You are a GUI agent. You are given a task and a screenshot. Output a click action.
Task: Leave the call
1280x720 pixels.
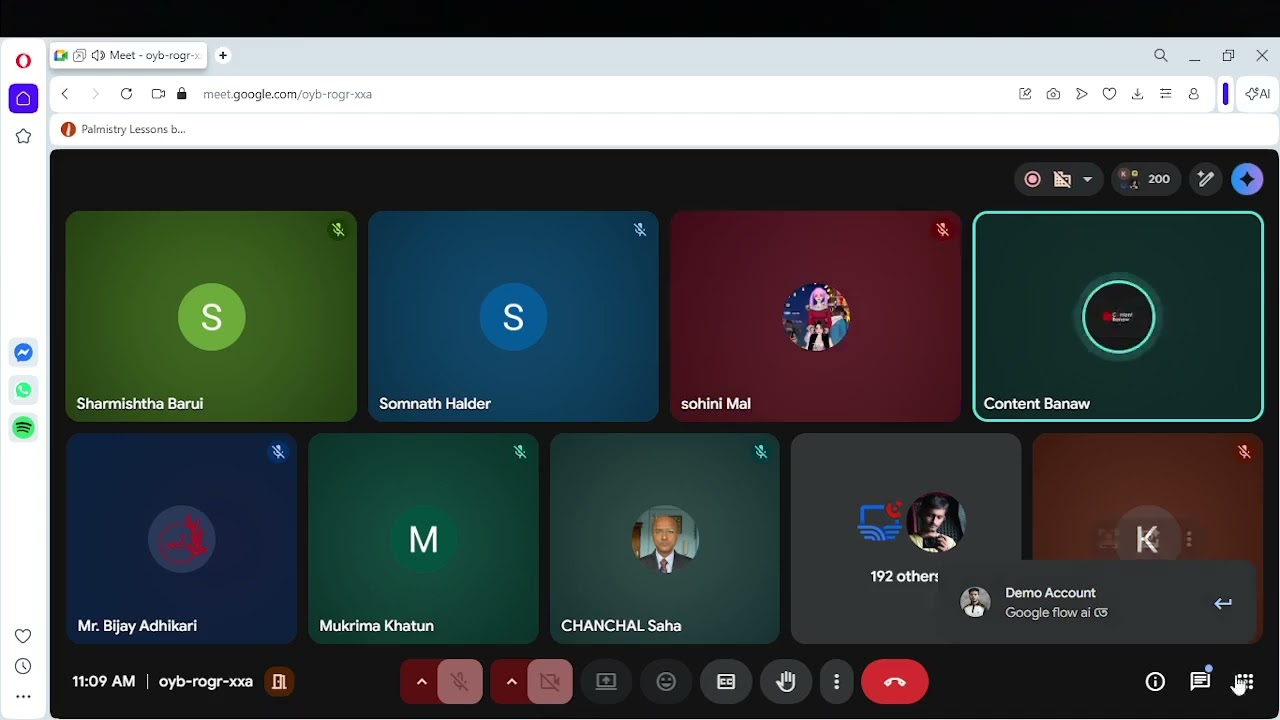click(x=895, y=682)
